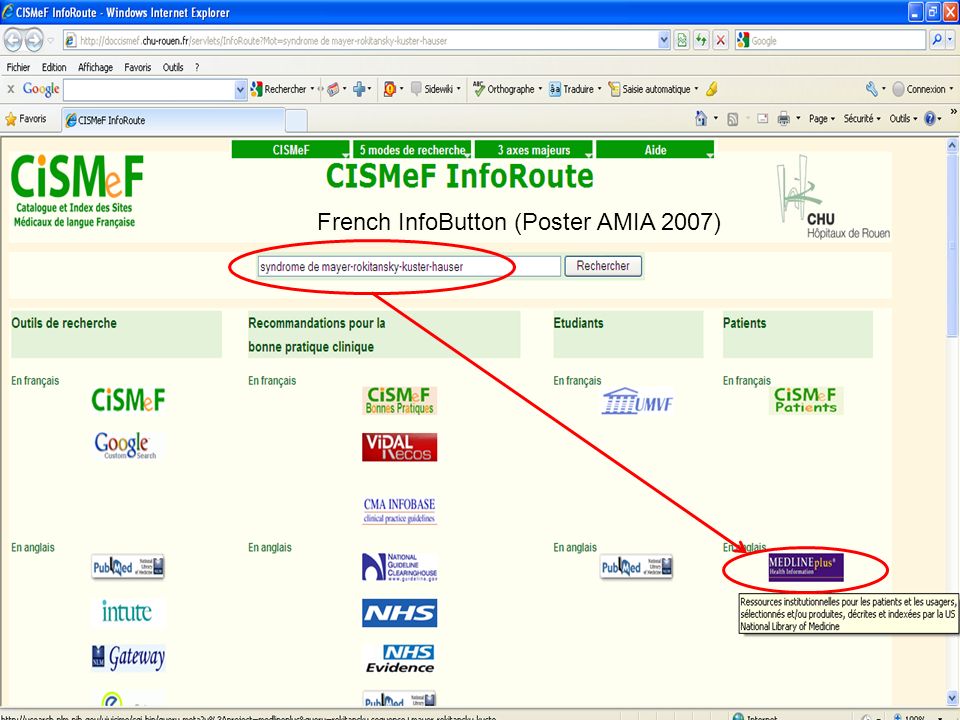Click the compatibility view icon beside address bar

click(681, 41)
